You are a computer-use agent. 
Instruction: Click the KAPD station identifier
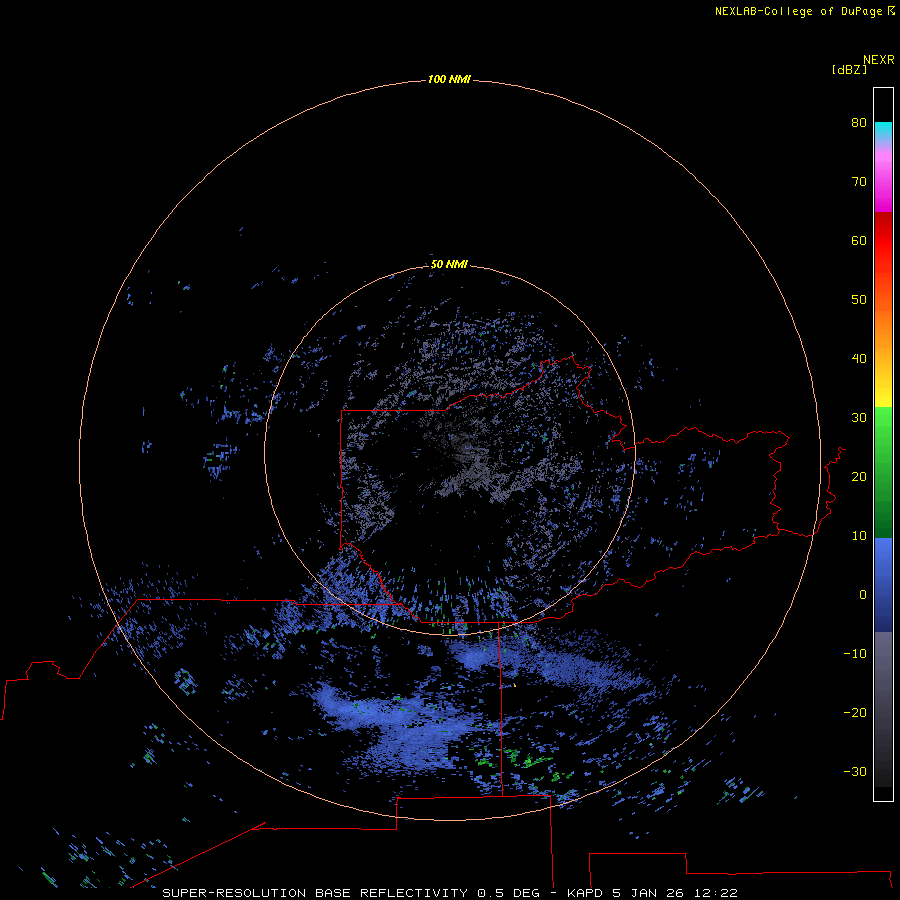585,893
